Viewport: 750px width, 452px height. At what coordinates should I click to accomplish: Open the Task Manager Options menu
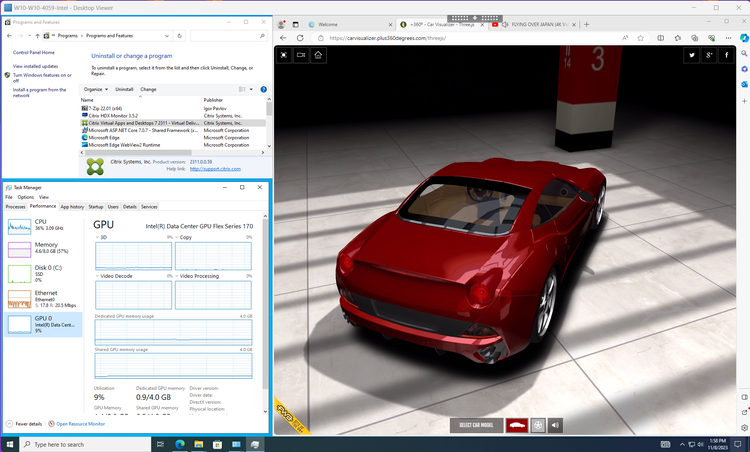tap(25, 197)
